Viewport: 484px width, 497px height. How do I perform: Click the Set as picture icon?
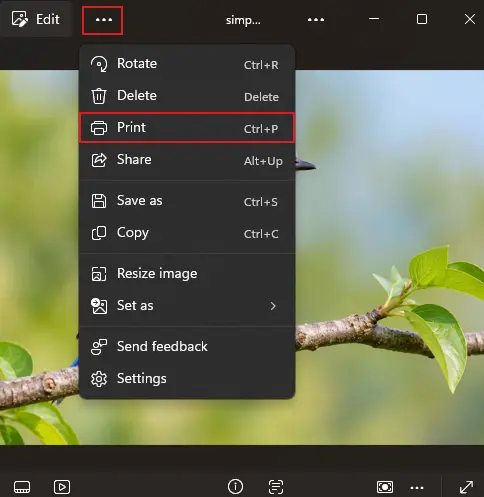[99, 306]
